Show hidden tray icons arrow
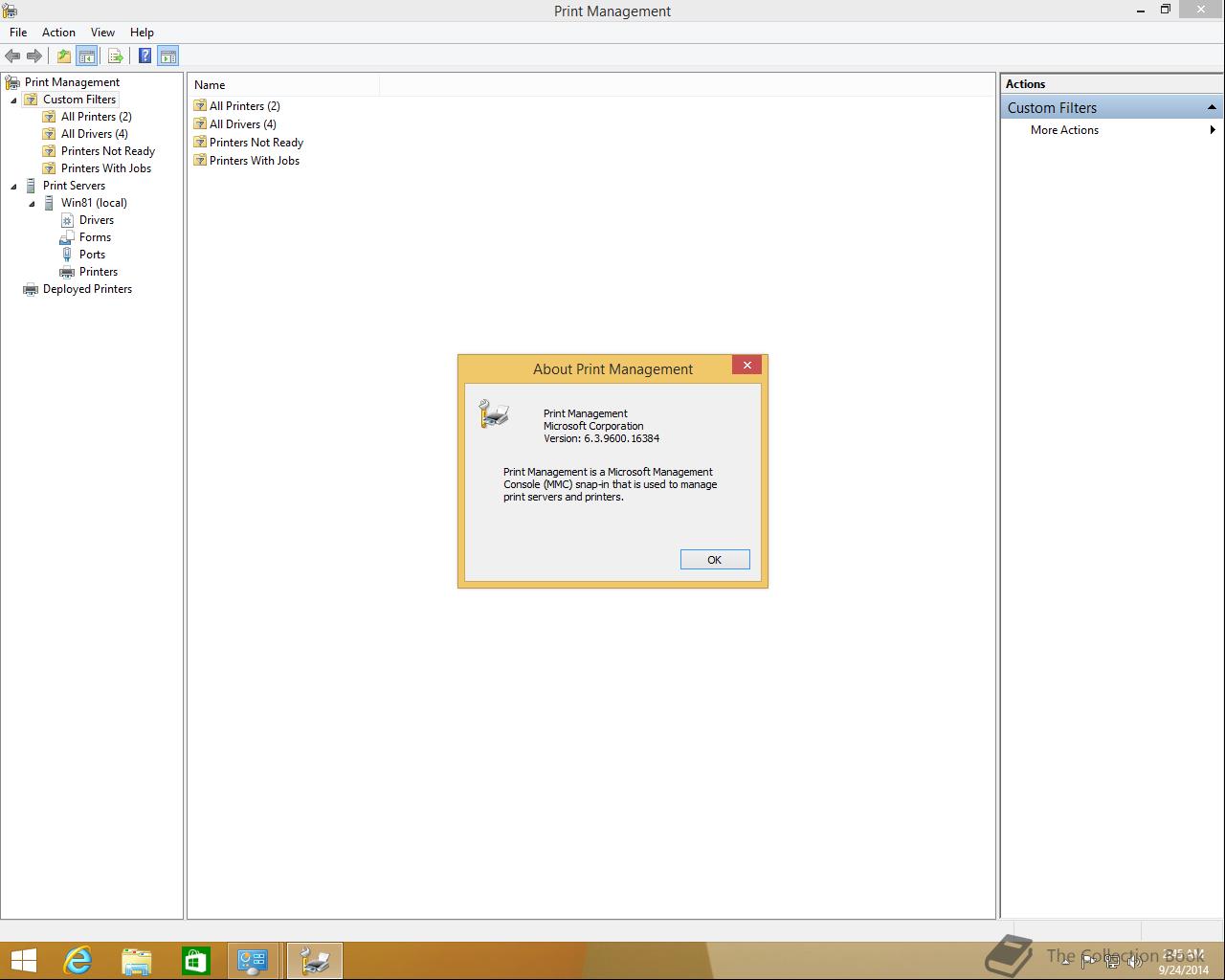1225x980 pixels. [1065, 962]
